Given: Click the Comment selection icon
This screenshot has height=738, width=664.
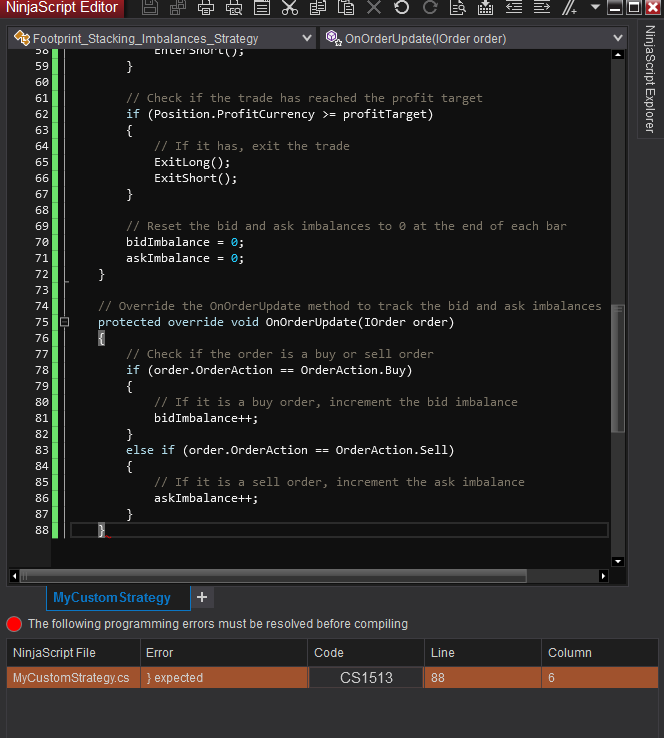Looking at the screenshot, I should point(569,8).
